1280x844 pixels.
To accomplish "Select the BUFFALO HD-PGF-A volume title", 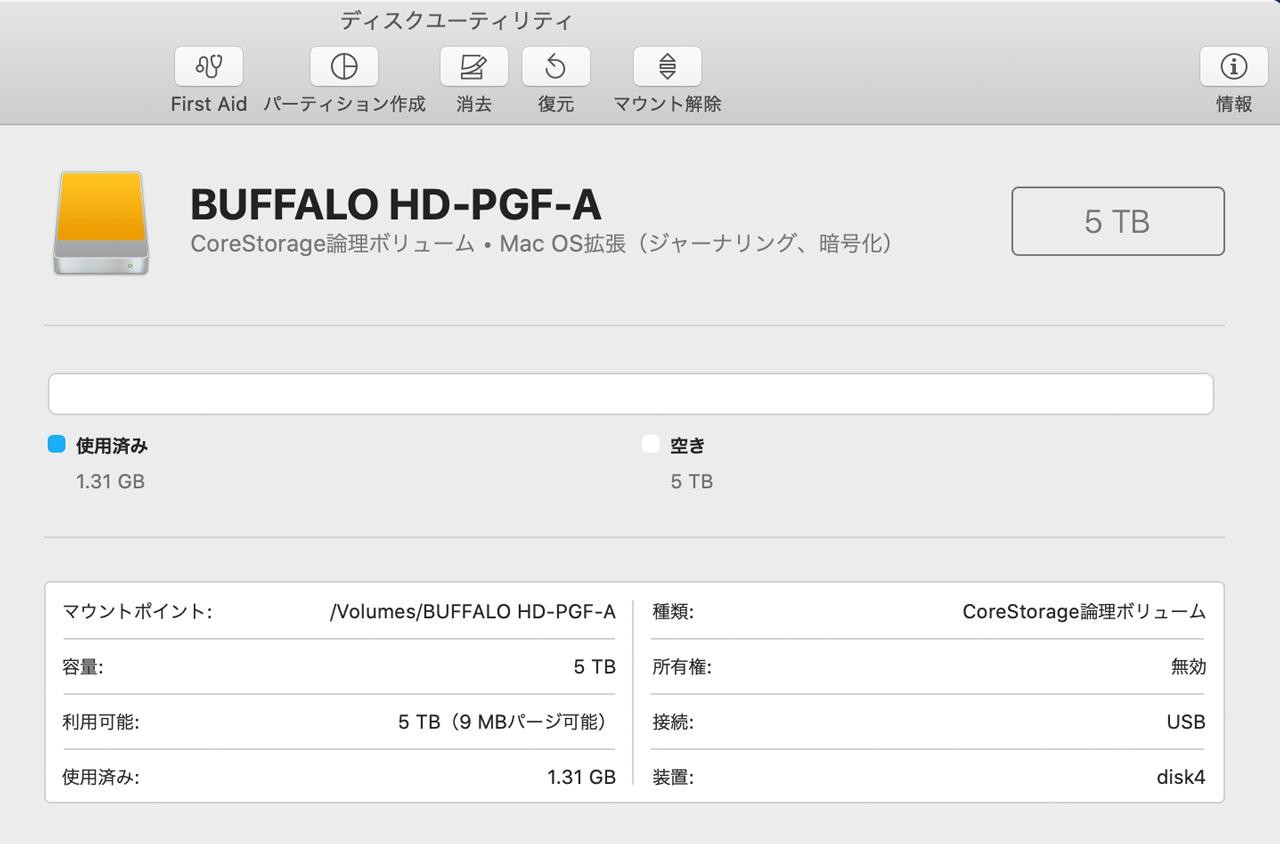I will pos(395,205).
